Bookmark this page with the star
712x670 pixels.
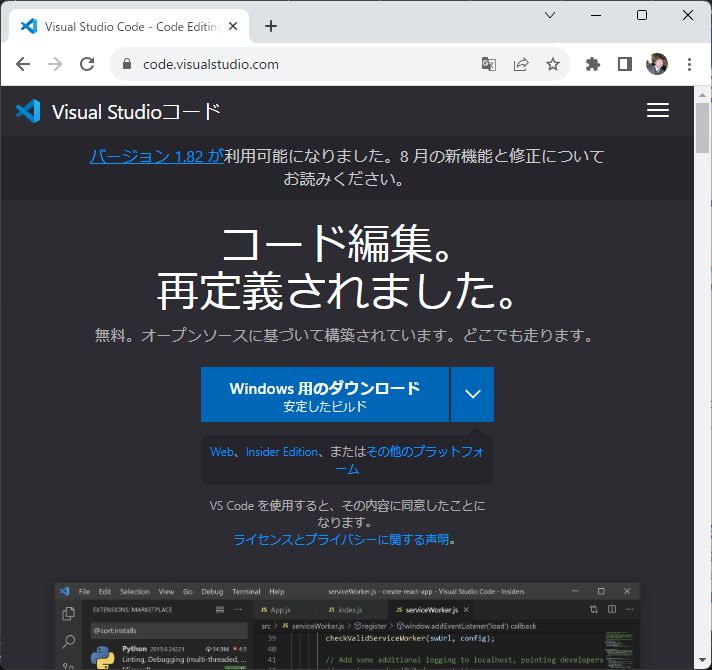(553, 64)
